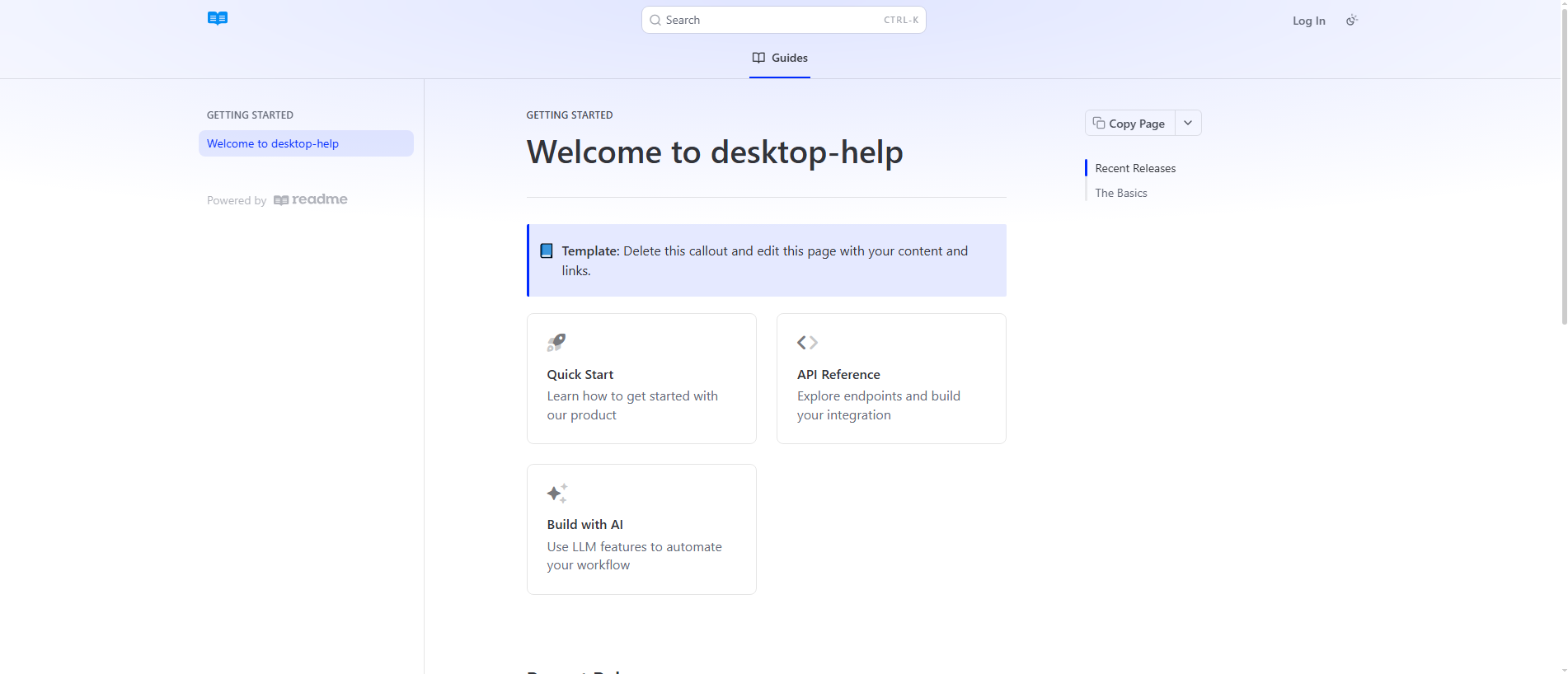This screenshot has height=674, width=1568.
Task: Jump to Recent Releases section
Action: 1135,168
